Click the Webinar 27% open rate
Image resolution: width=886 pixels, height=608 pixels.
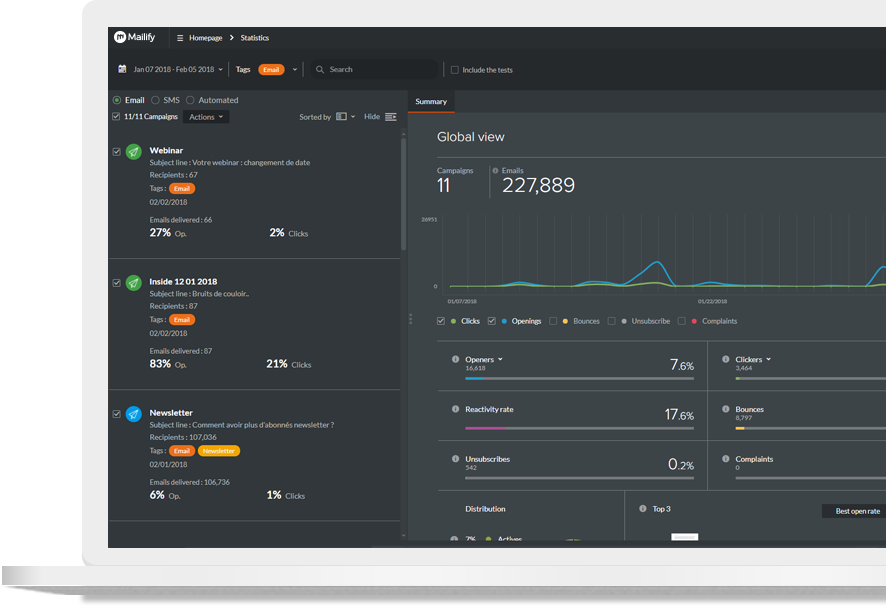click(x=160, y=232)
